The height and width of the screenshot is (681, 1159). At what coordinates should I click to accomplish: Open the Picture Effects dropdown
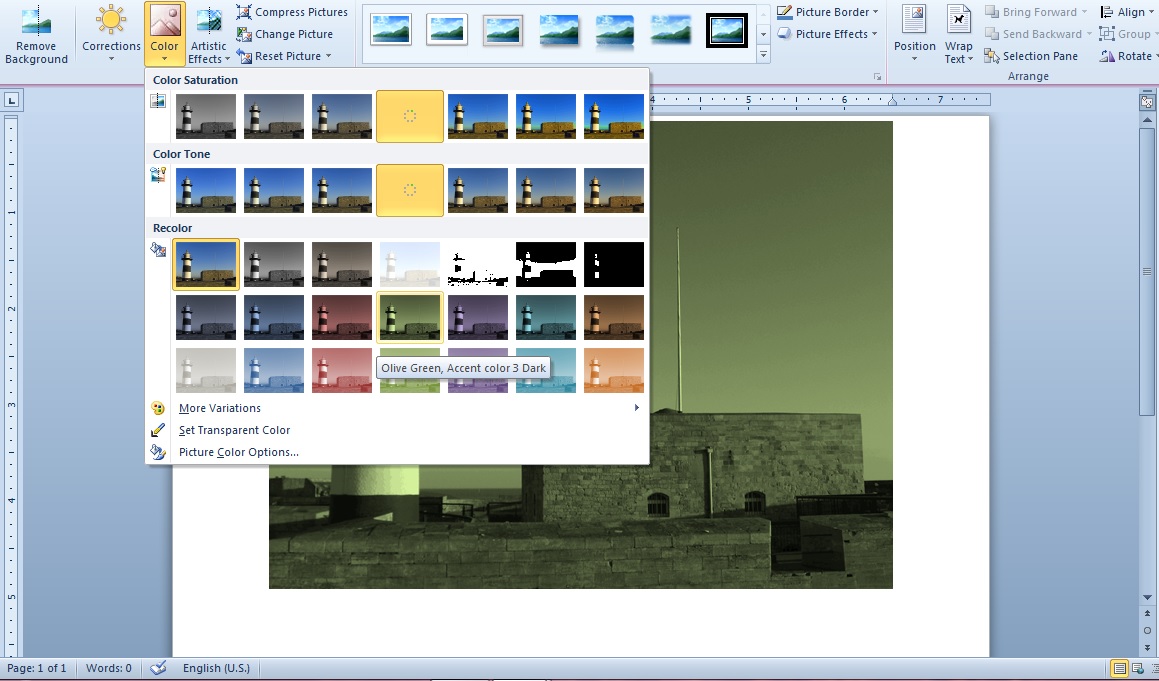pyautogui.click(x=828, y=33)
